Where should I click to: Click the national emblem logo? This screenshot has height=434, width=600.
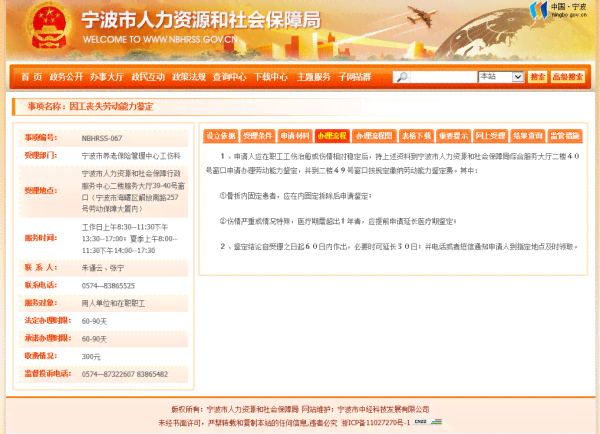pos(49,27)
